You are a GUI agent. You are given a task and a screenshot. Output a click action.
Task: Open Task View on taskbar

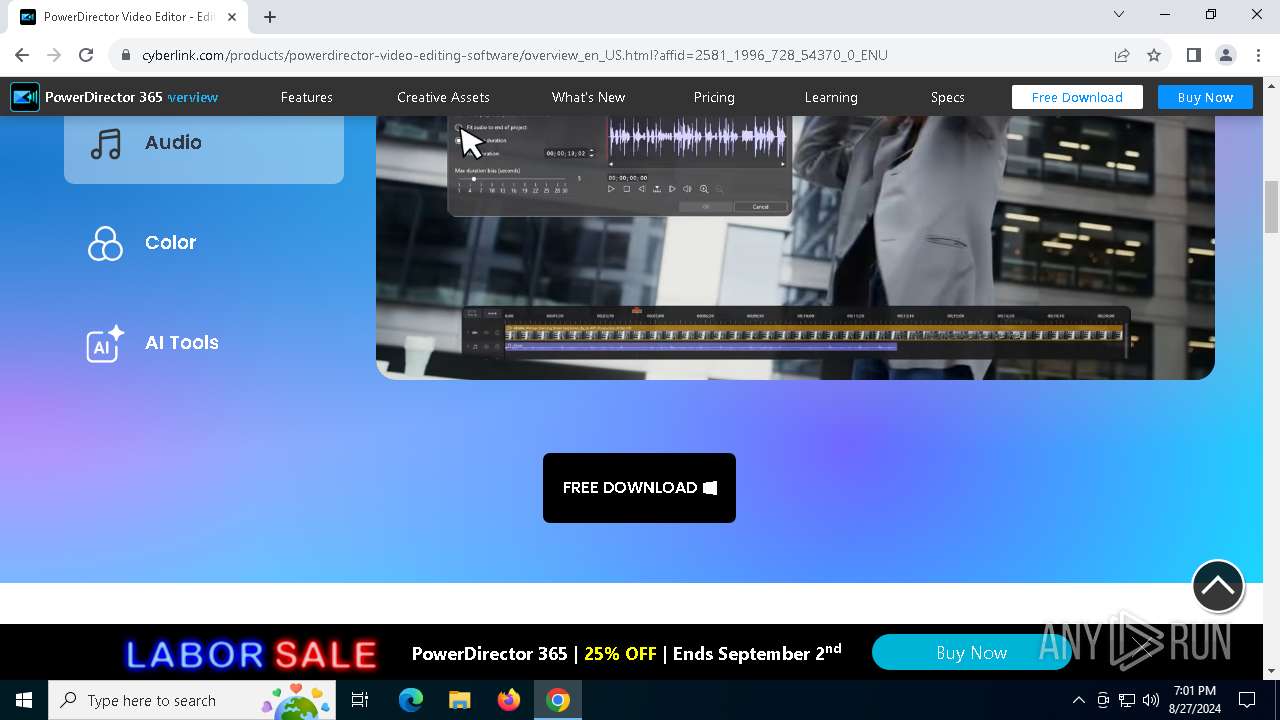360,700
